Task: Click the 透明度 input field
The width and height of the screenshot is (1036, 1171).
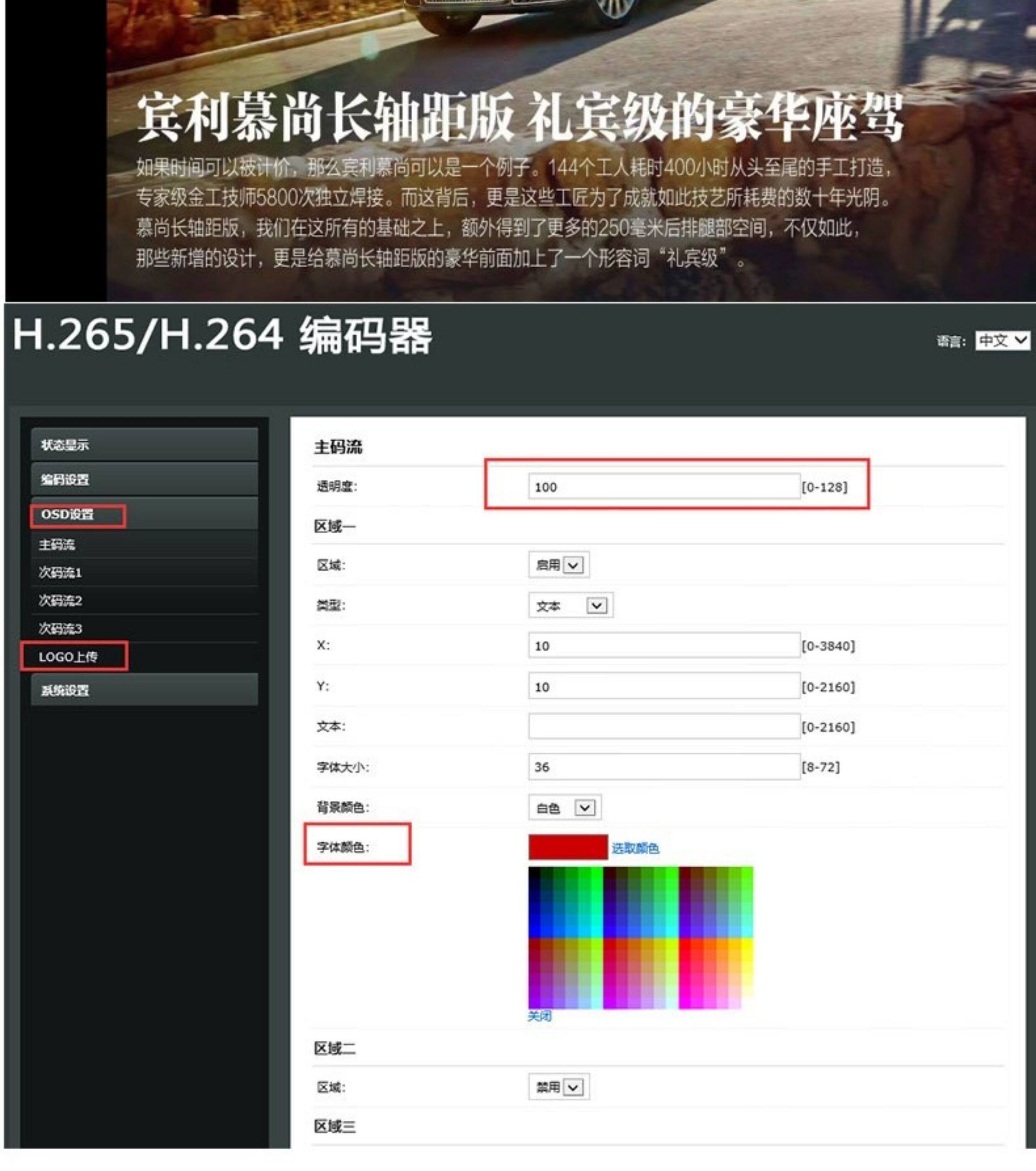Action: (664, 487)
